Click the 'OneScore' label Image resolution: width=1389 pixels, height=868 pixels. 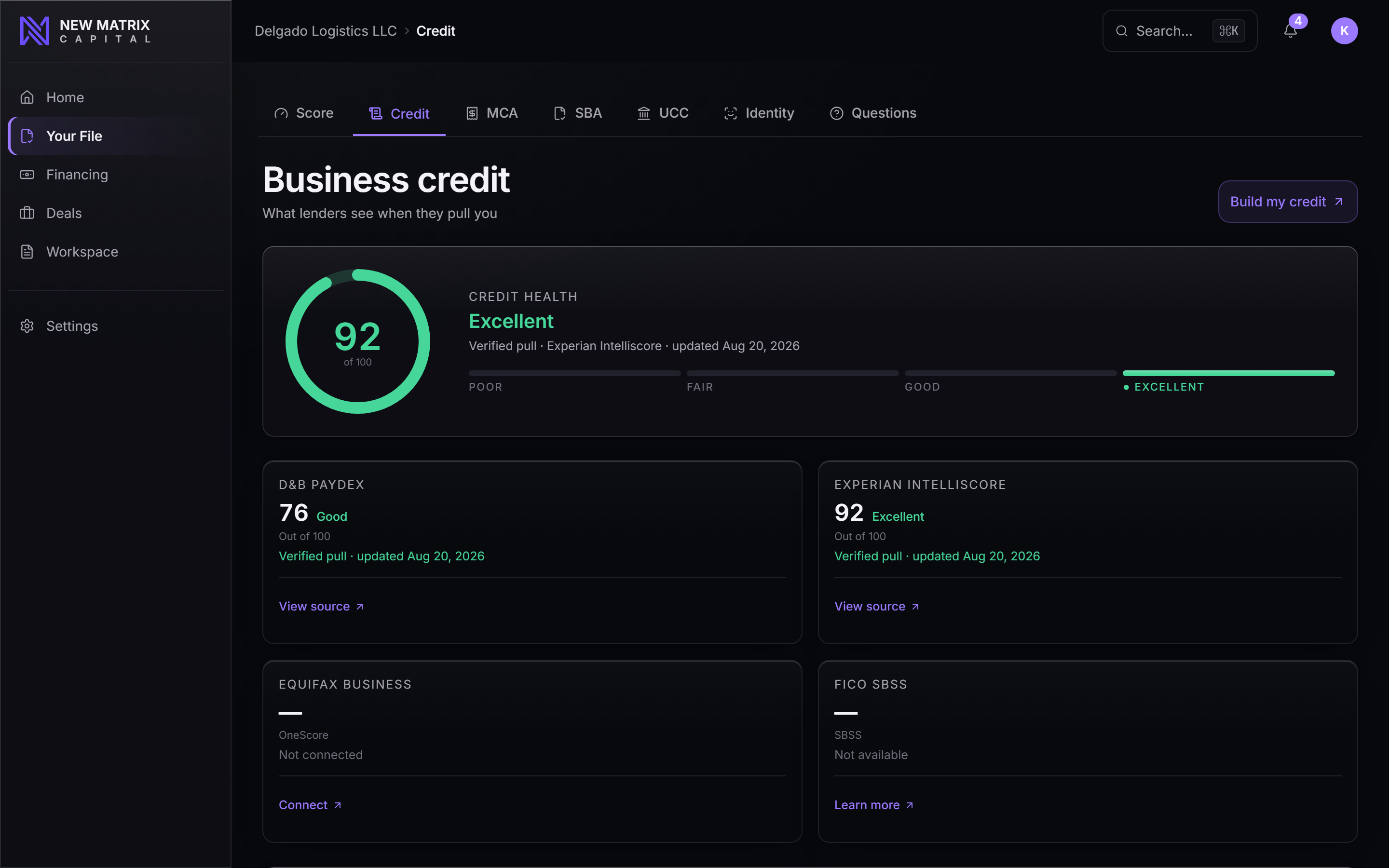click(304, 735)
